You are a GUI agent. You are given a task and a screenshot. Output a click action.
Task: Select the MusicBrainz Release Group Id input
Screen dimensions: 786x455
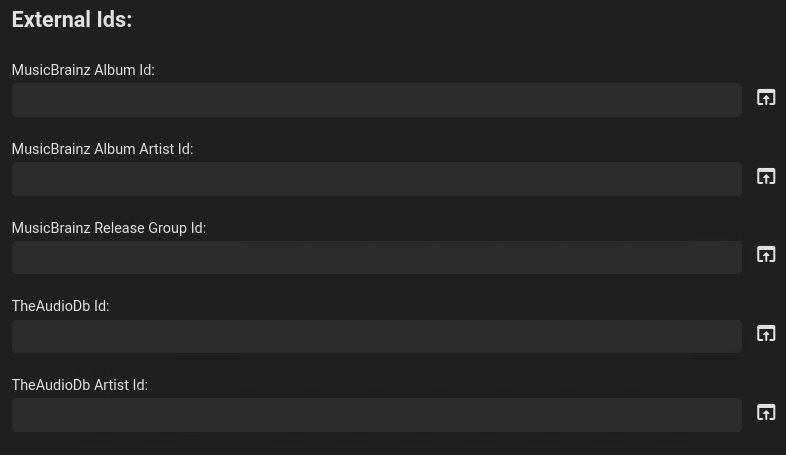coord(376,257)
